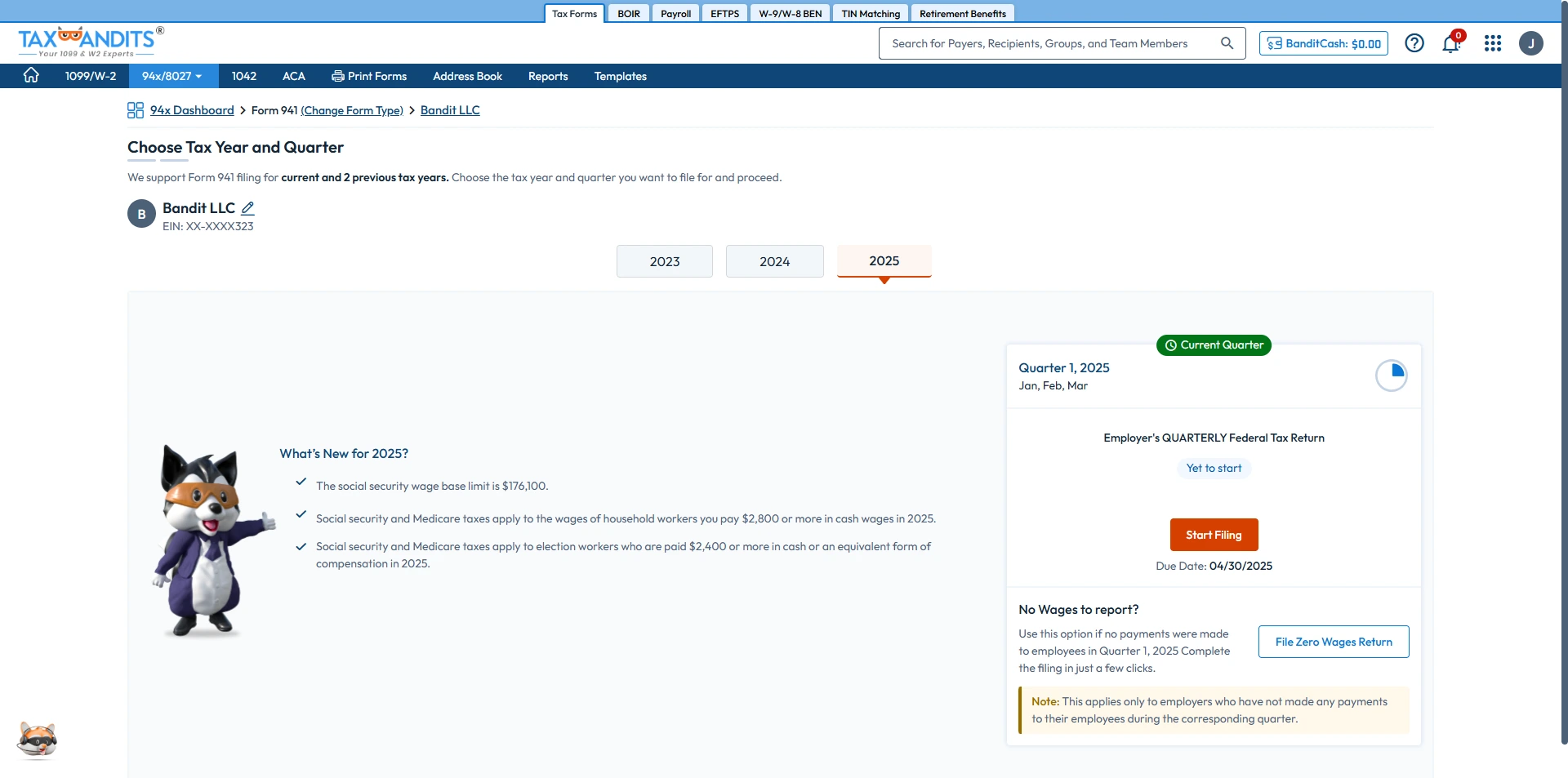Expand the 94x/8027 dropdown menu
The image size is (1568, 778).
click(171, 76)
